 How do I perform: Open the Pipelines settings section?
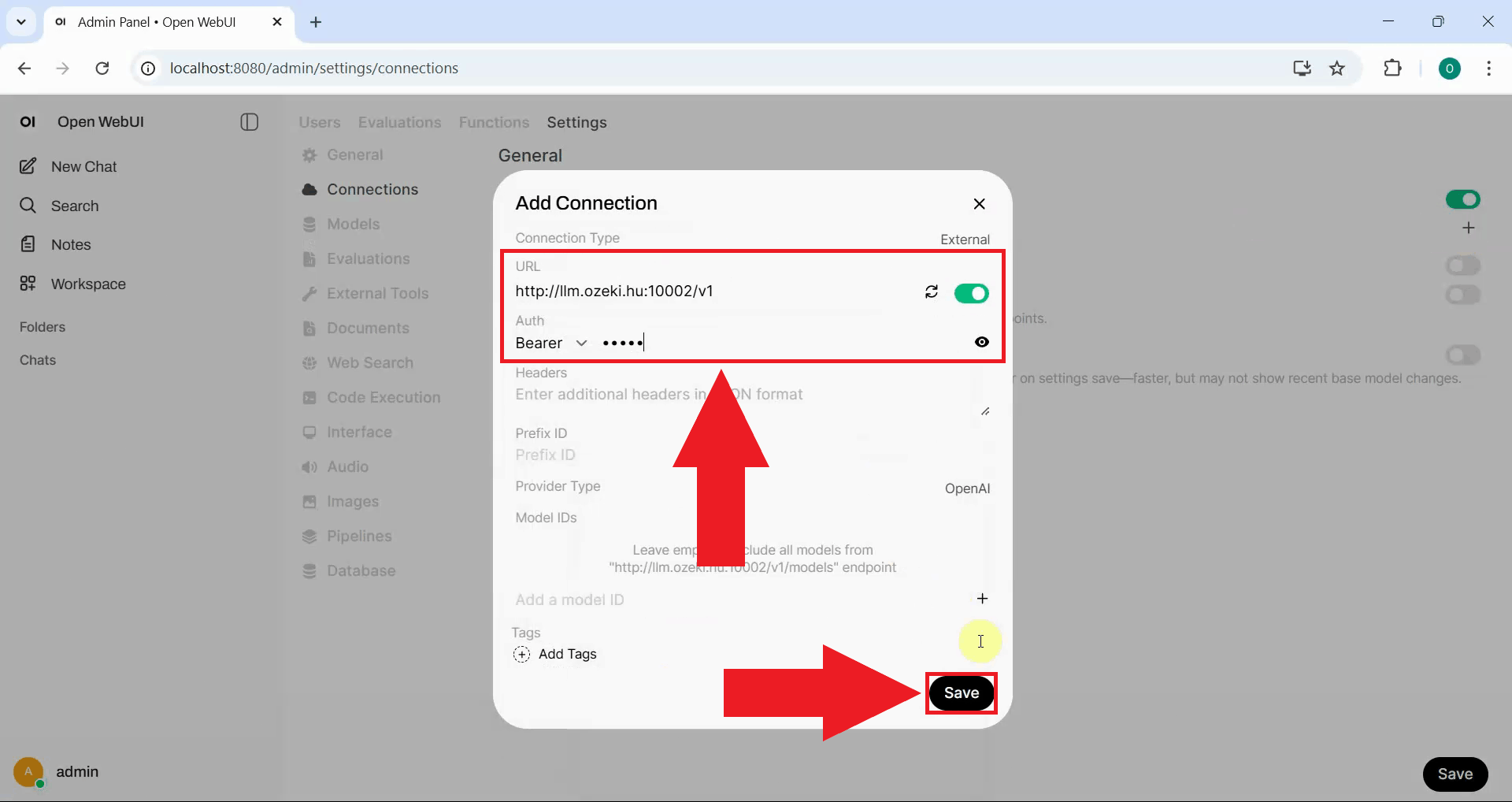click(358, 536)
